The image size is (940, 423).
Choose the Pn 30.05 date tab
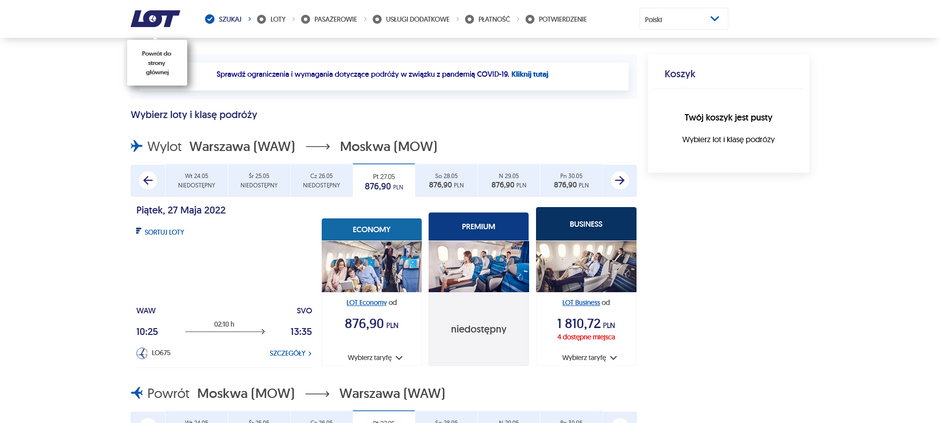(571, 181)
